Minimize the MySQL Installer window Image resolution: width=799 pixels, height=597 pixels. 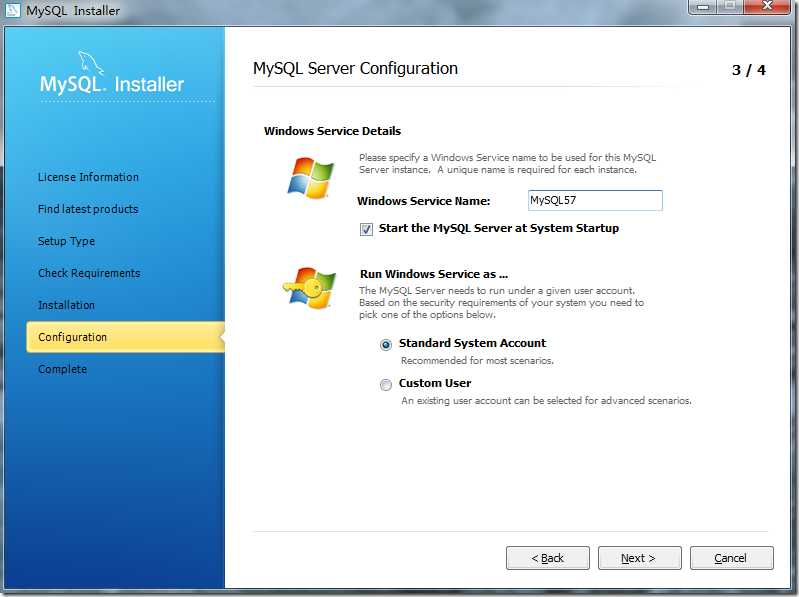click(x=703, y=7)
